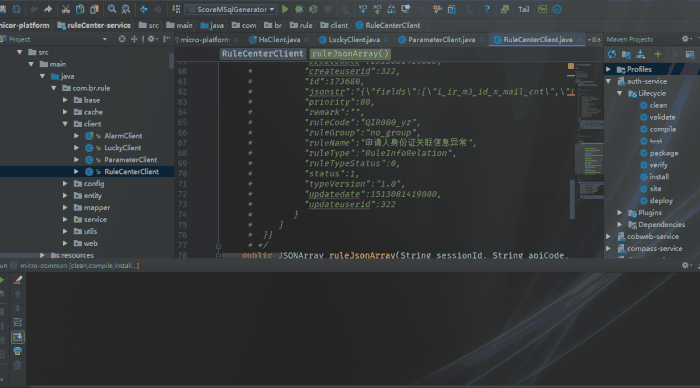Toggle scroll to end in run console
This screenshot has height=388, width=700.
tap(17, 337)
